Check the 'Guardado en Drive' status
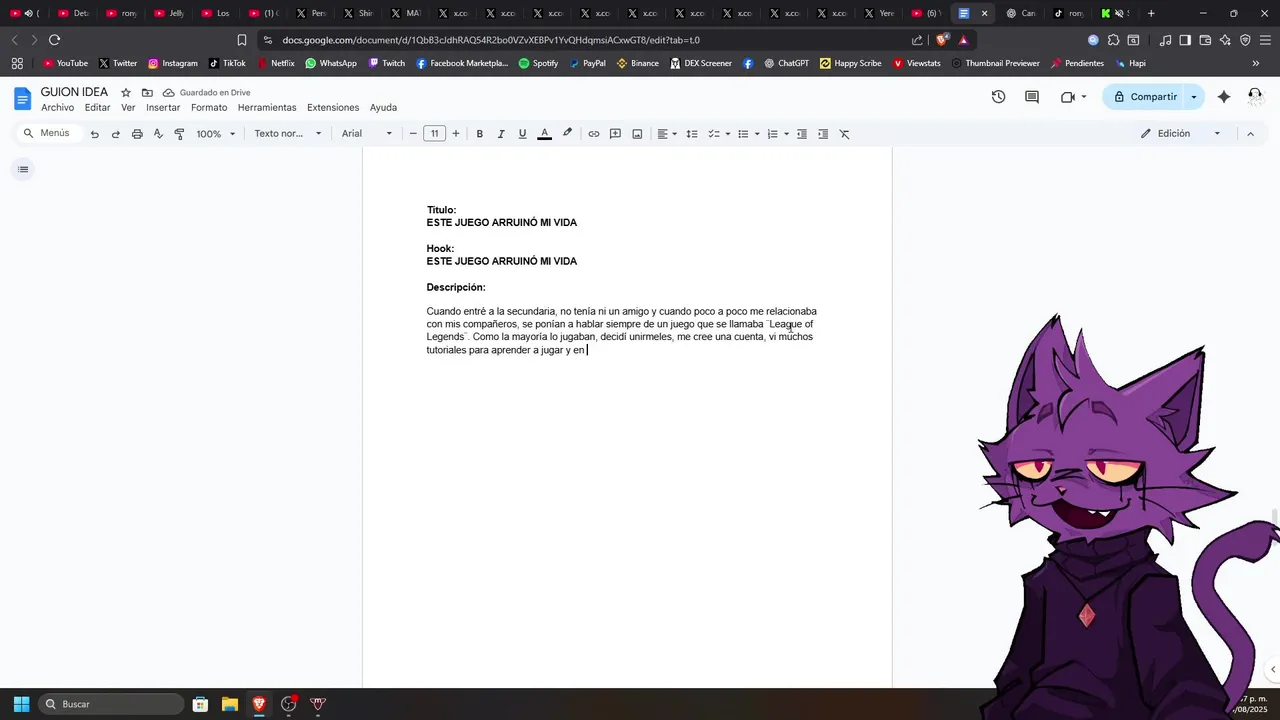Image resolution: width=1280 pixels, height=720 pixels. coord(206,93)
